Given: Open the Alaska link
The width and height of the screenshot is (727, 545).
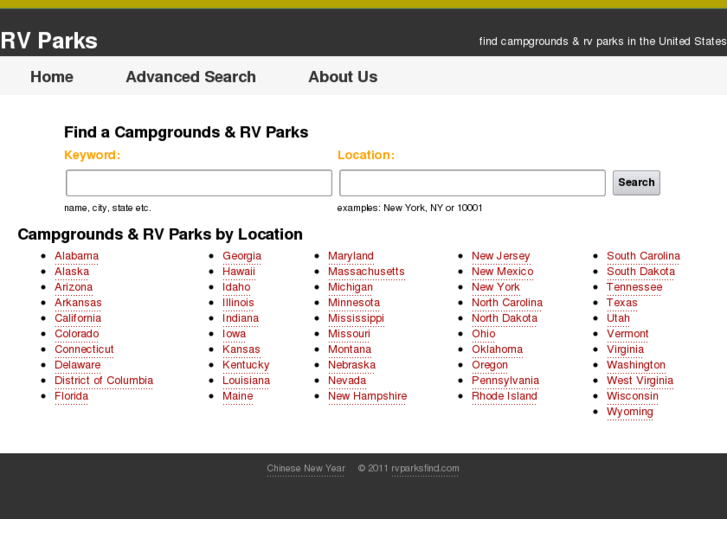Looking at the screenshot, I should pyautogui.click(x=72, y=272).
